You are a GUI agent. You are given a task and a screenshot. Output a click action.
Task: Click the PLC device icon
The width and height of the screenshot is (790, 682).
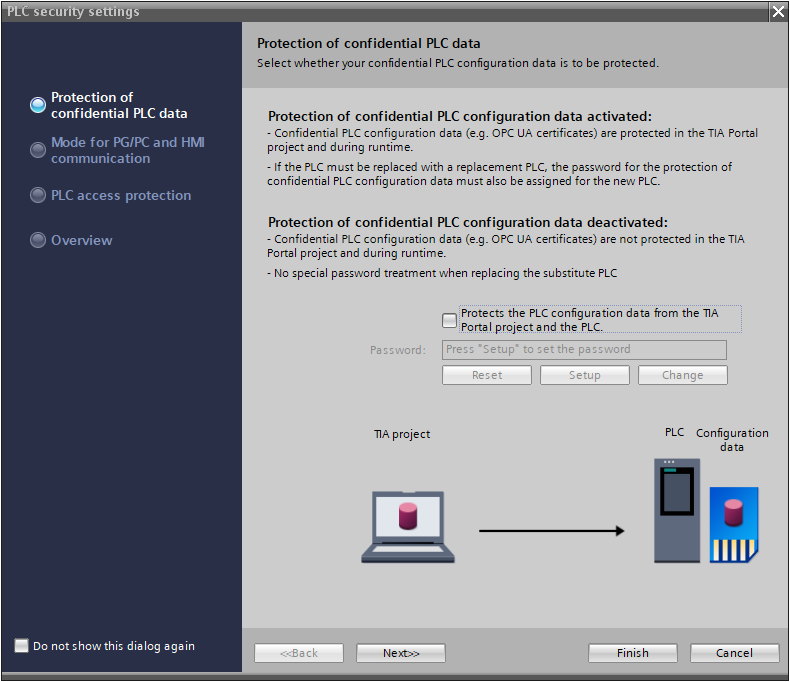point(677,510)
